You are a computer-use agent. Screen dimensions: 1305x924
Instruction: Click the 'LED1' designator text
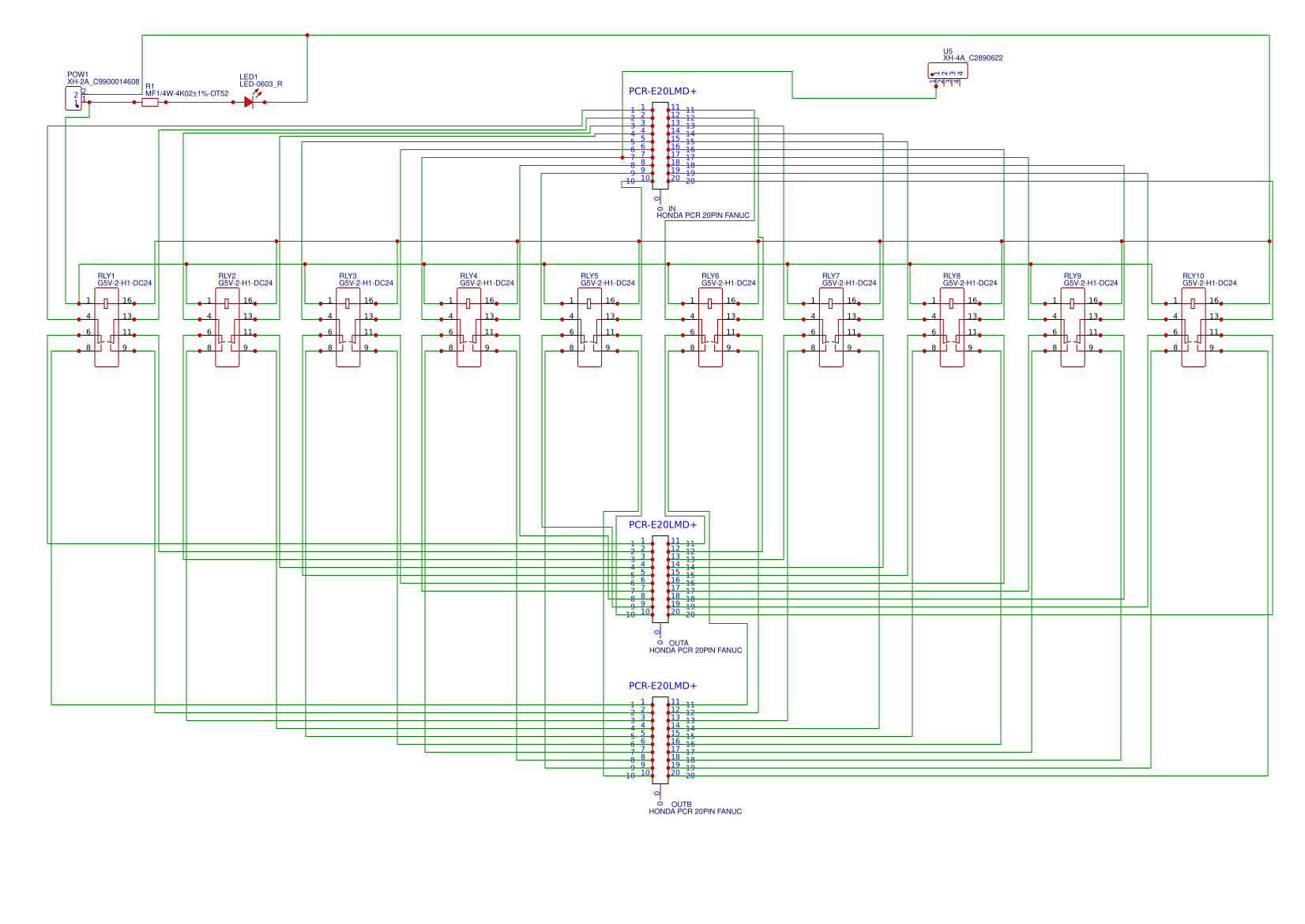249,77
